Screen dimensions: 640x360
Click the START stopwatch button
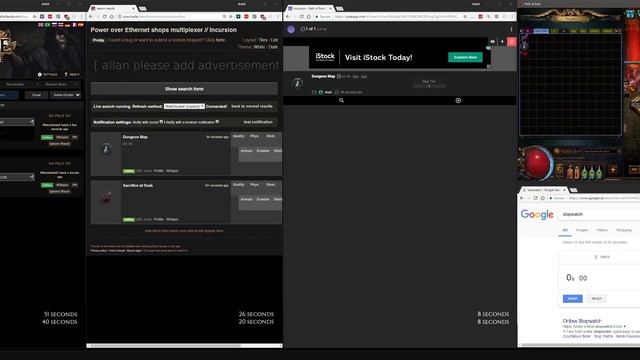[x=572, y=298]
